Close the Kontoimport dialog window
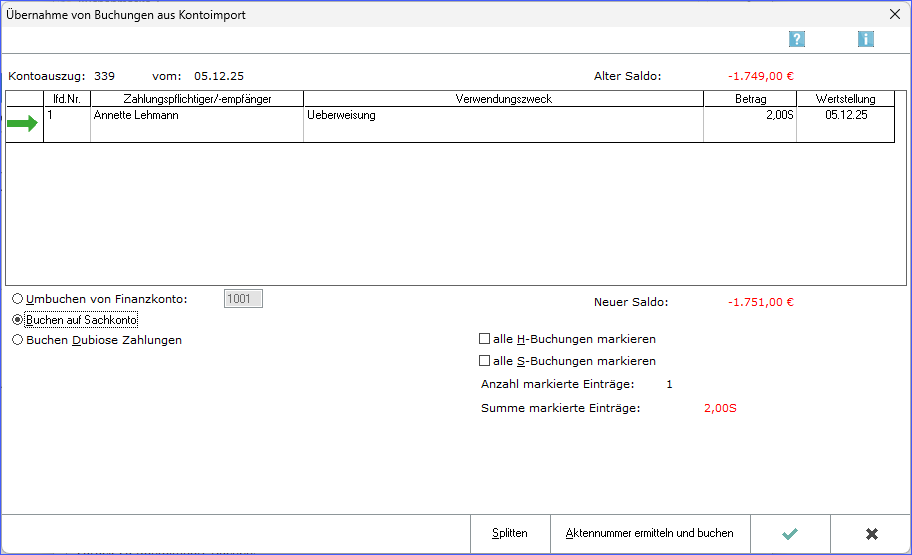912x555 pixels. tap(895, 14)
